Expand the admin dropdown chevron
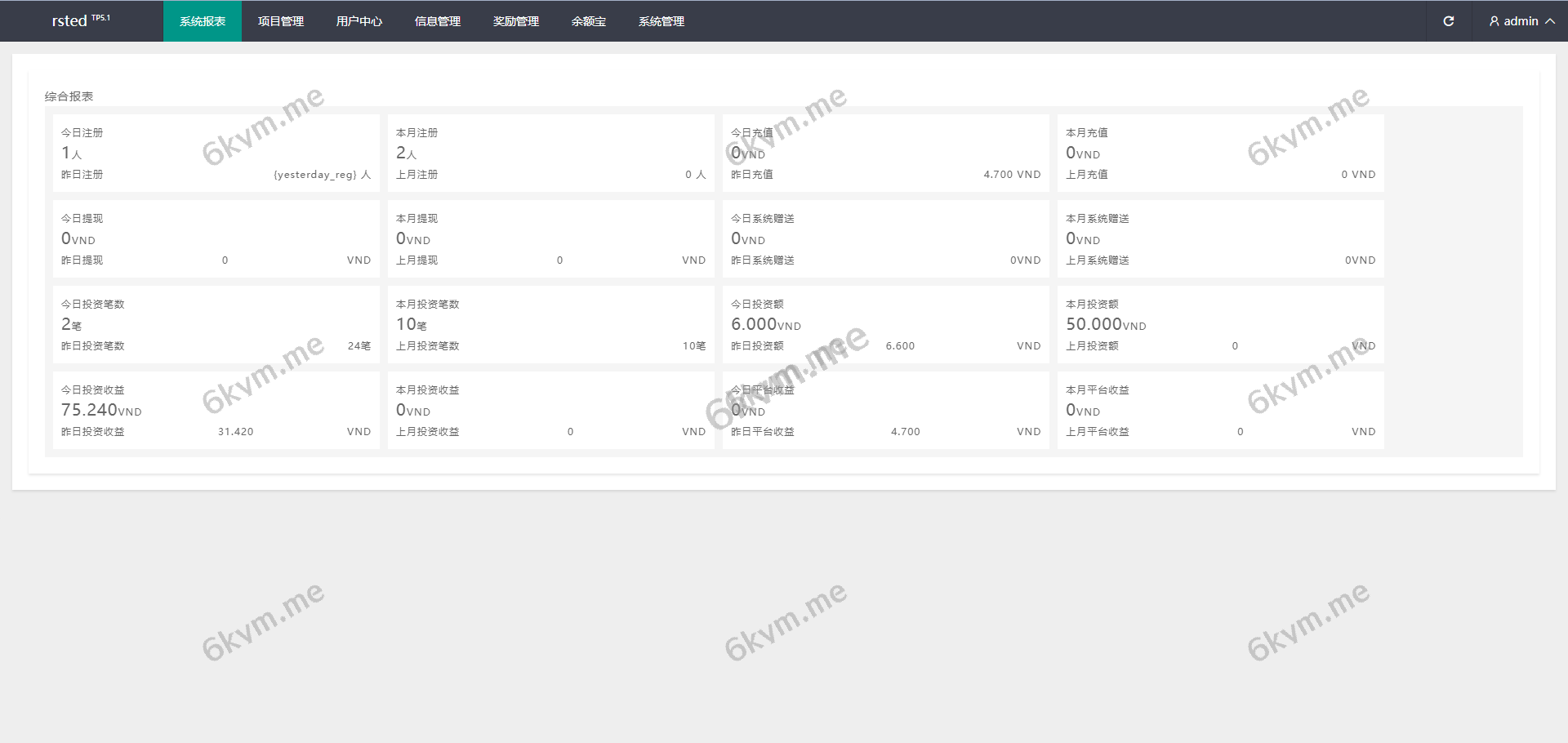Viewport: 1568px width, 743px height. click(1549, 21)
